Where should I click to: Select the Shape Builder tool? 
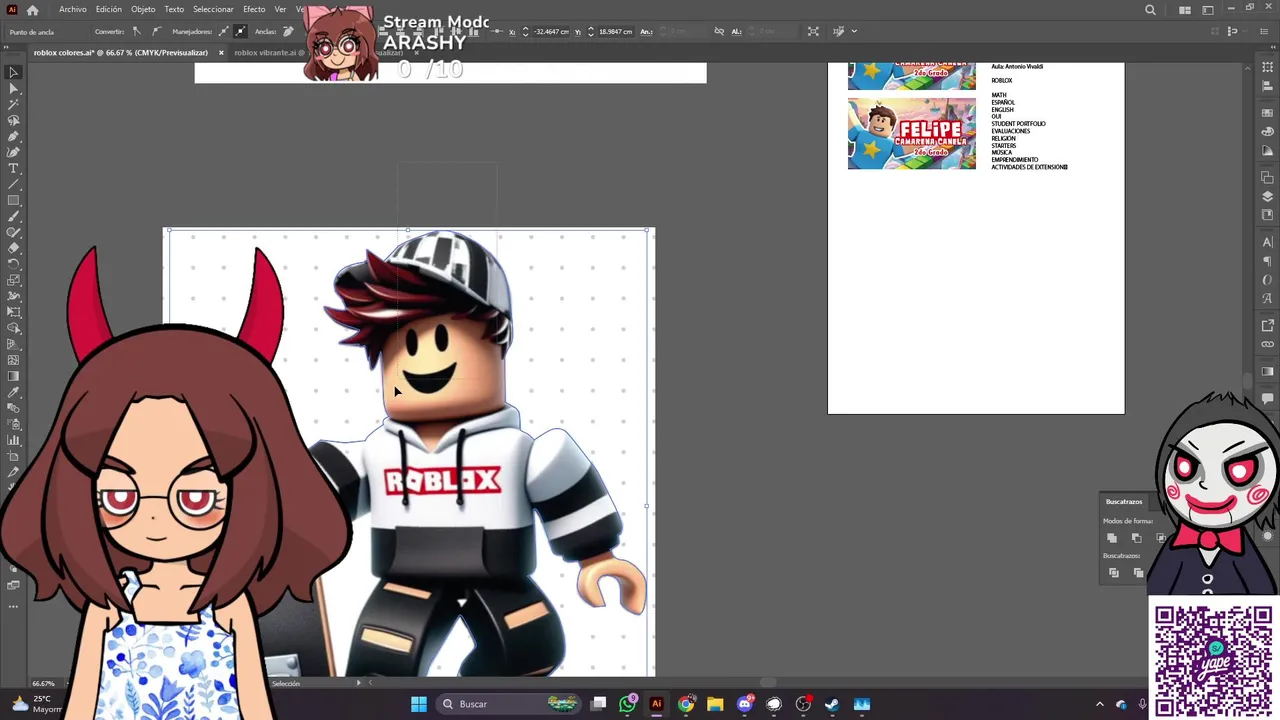coord(14,328)
